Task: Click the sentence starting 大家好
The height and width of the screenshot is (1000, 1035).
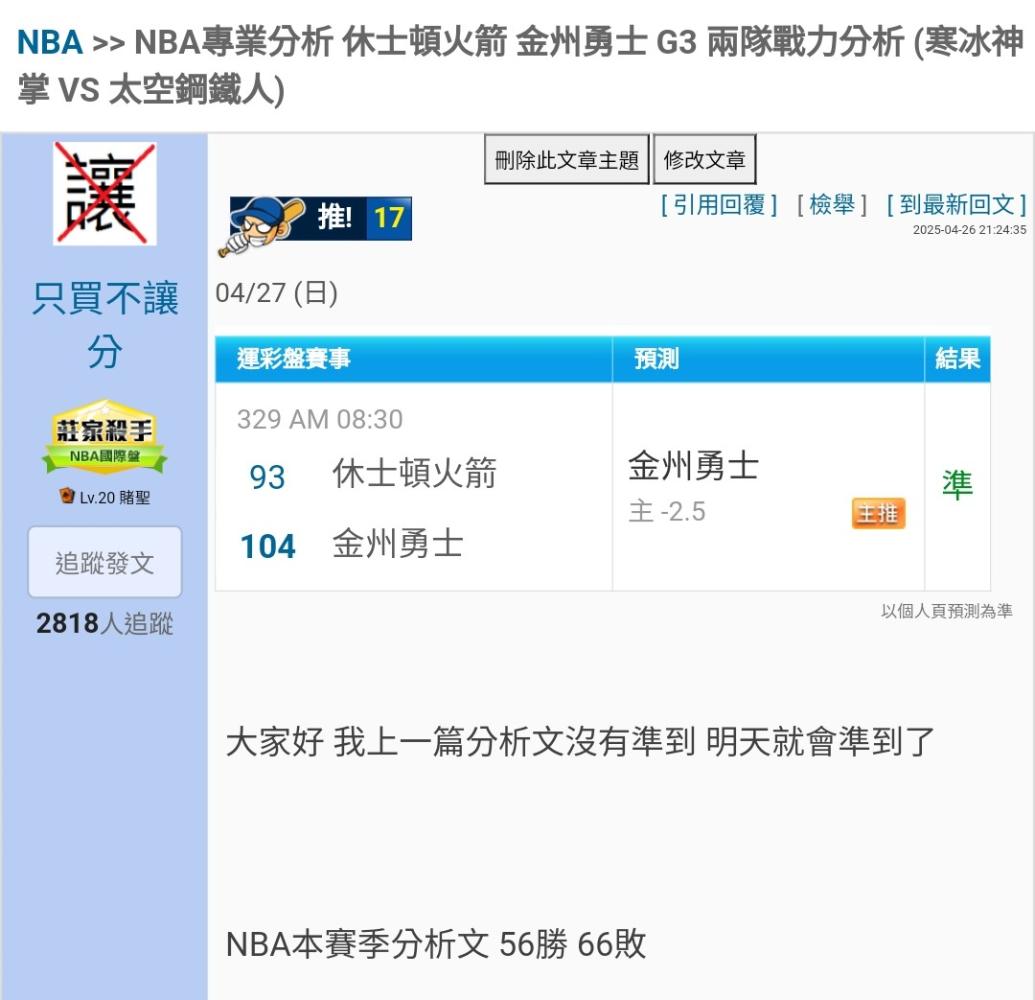Action: [x=580, y=741]
